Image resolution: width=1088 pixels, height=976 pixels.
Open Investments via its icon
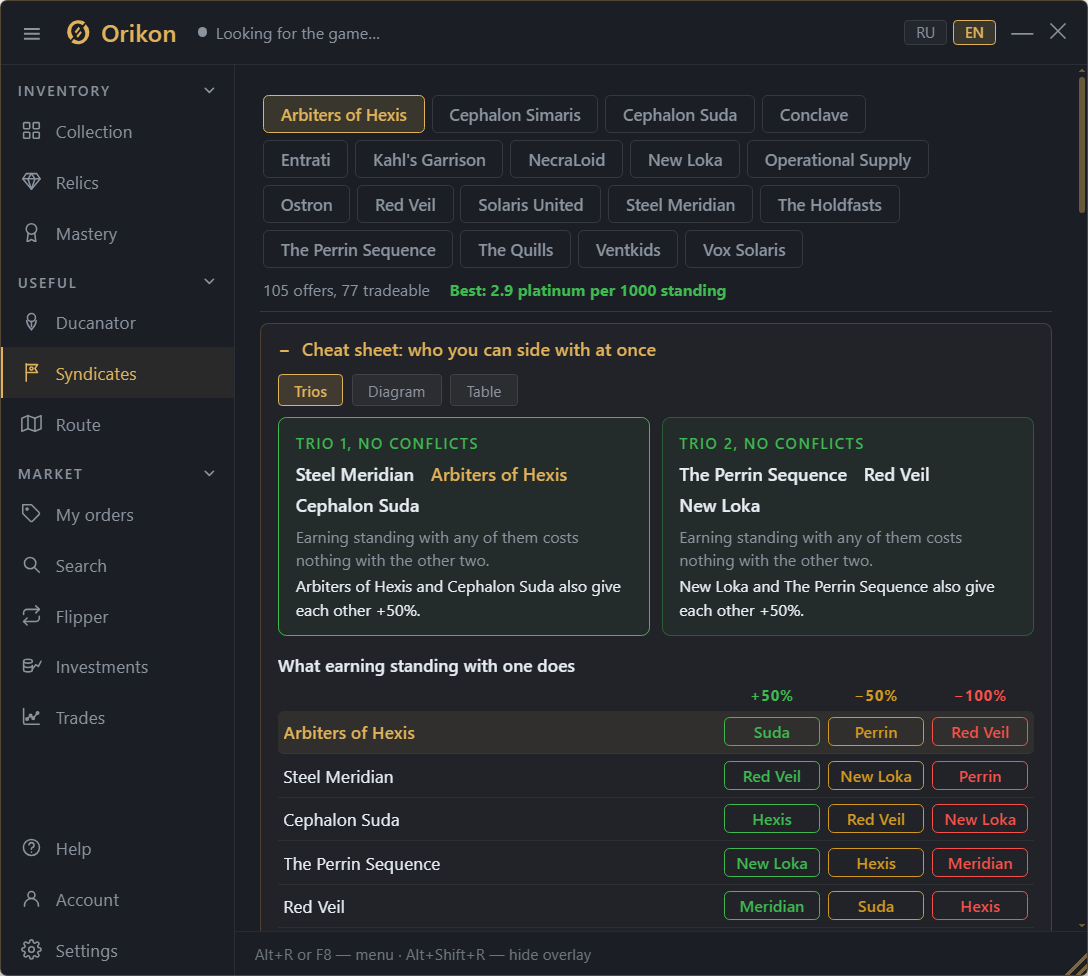[31, 666]
